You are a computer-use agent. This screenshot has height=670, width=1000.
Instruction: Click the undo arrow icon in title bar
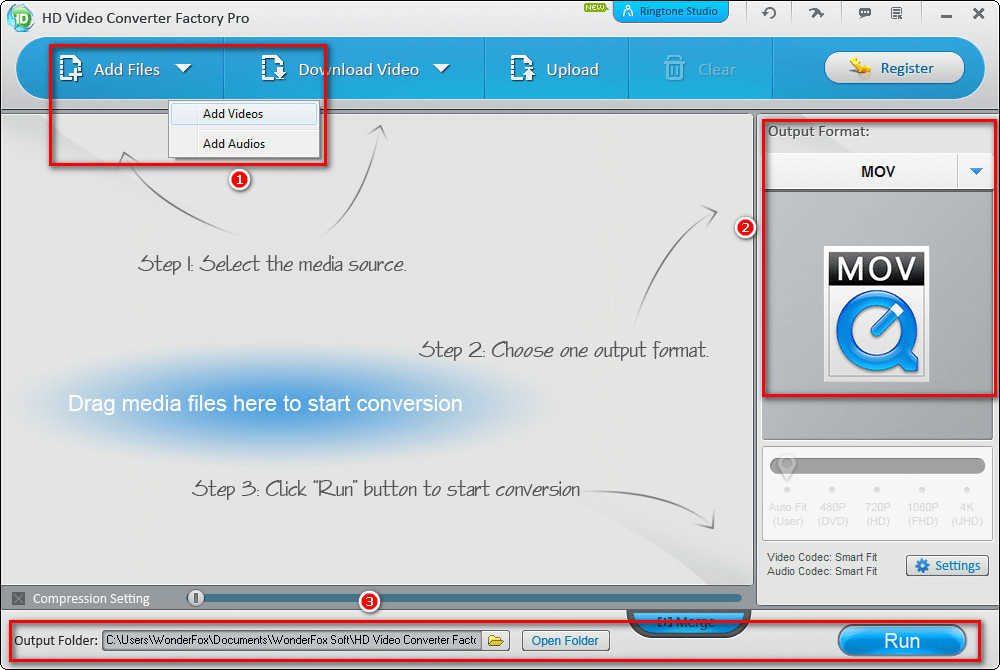[x=769, y=12]
